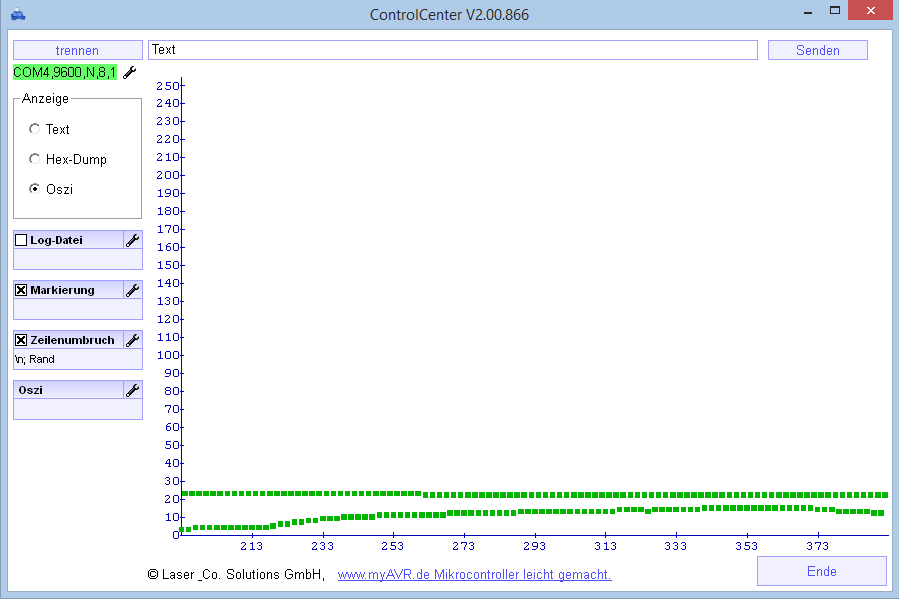899x599 pixels.
Task: Open Oszi settings wrench icon
Action: coord(132,390)
